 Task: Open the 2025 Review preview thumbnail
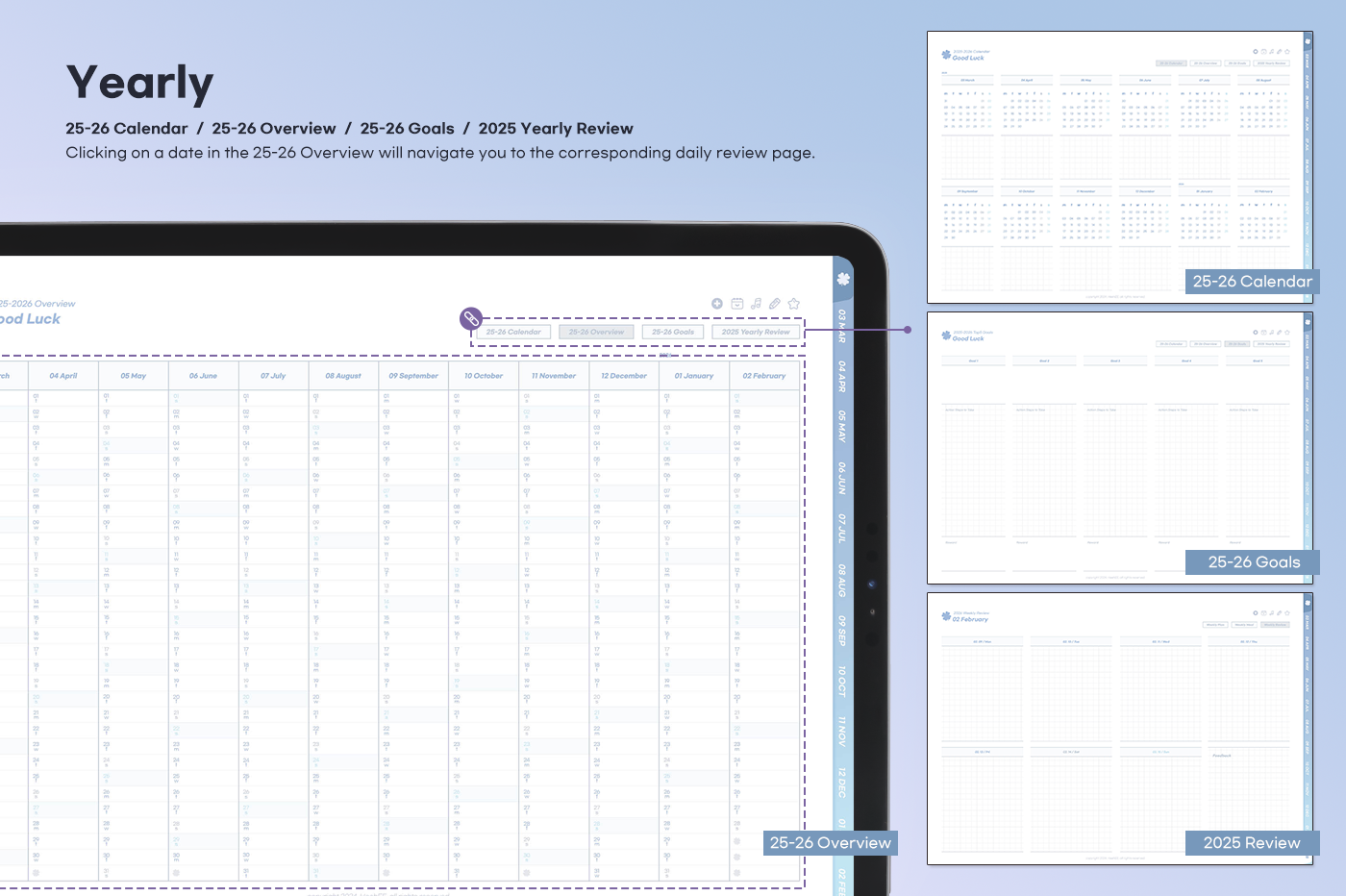[1119, 729]
